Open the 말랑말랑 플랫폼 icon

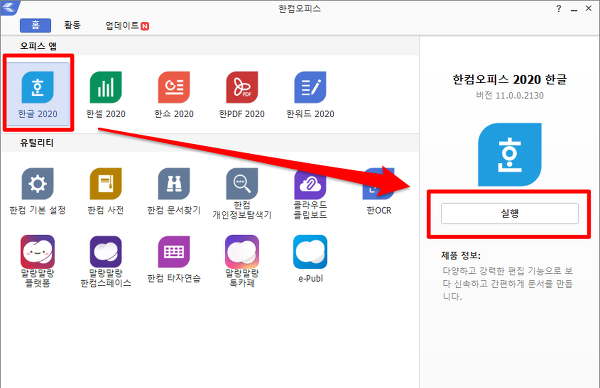[38, 252]
